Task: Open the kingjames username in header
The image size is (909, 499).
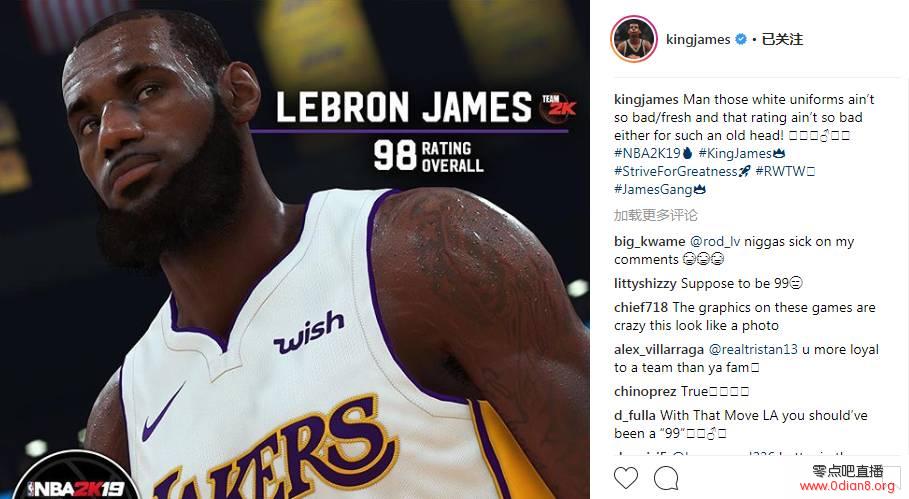Action: pyautogui.click(x=698, y=39)
